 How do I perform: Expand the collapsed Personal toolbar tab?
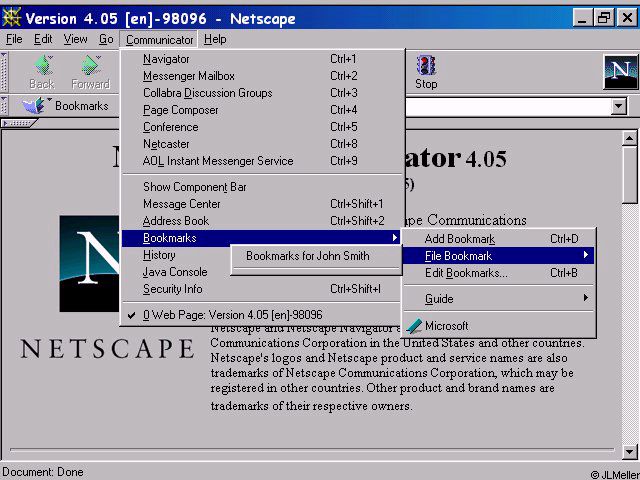pos(18,123)
